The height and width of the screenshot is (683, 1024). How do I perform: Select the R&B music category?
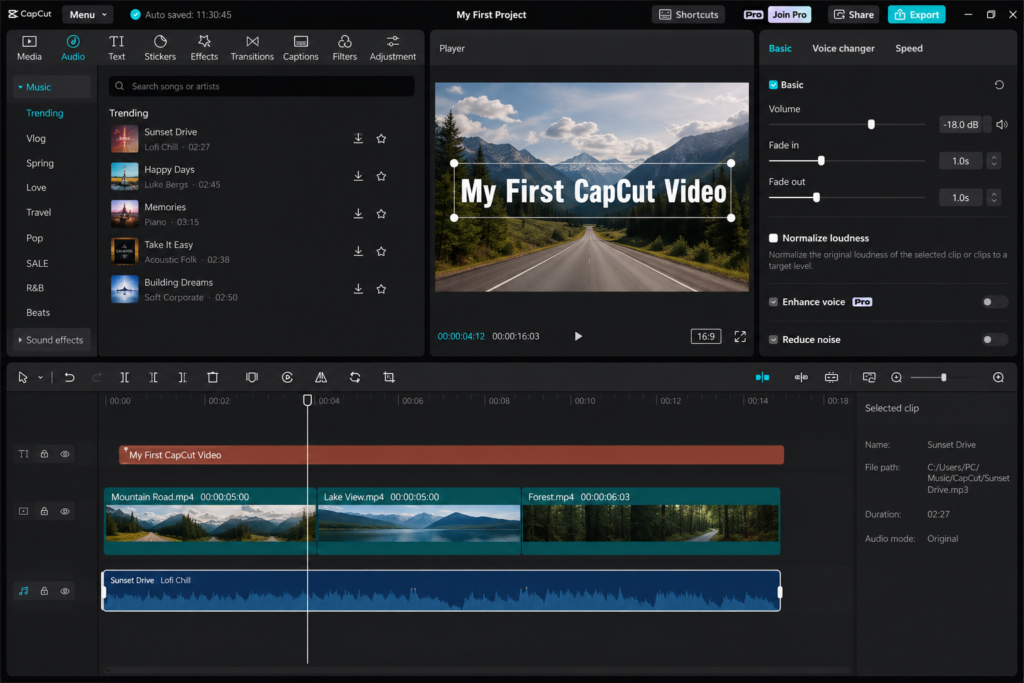(35, 288)
